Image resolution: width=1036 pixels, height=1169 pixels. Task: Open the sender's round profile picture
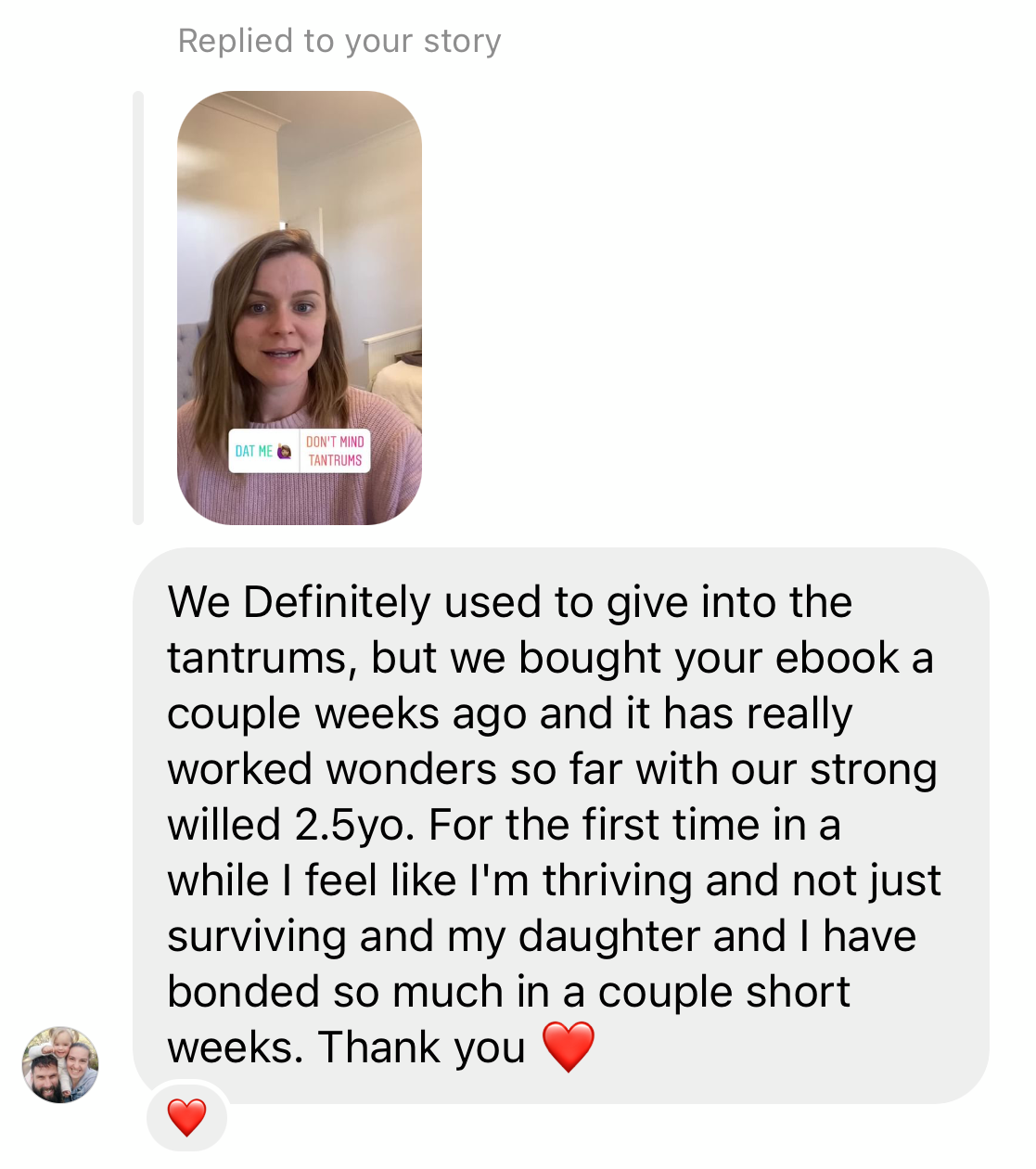point(60,1065)
